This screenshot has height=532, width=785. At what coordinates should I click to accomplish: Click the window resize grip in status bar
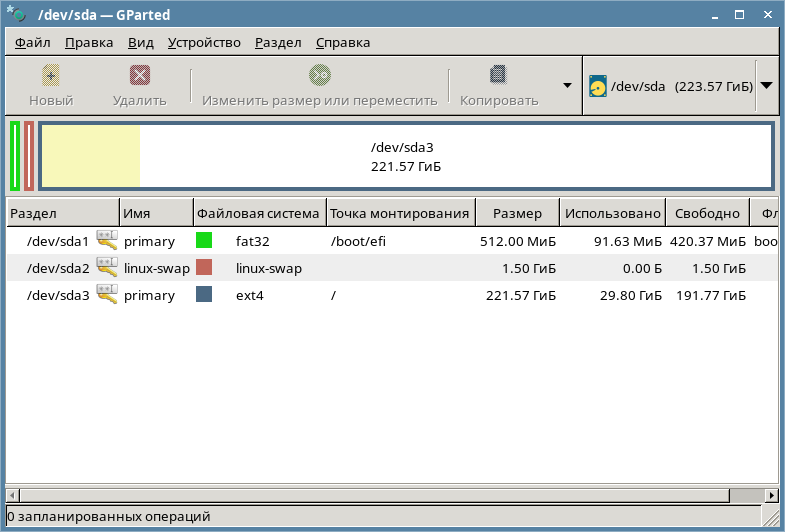pos(770,516)
